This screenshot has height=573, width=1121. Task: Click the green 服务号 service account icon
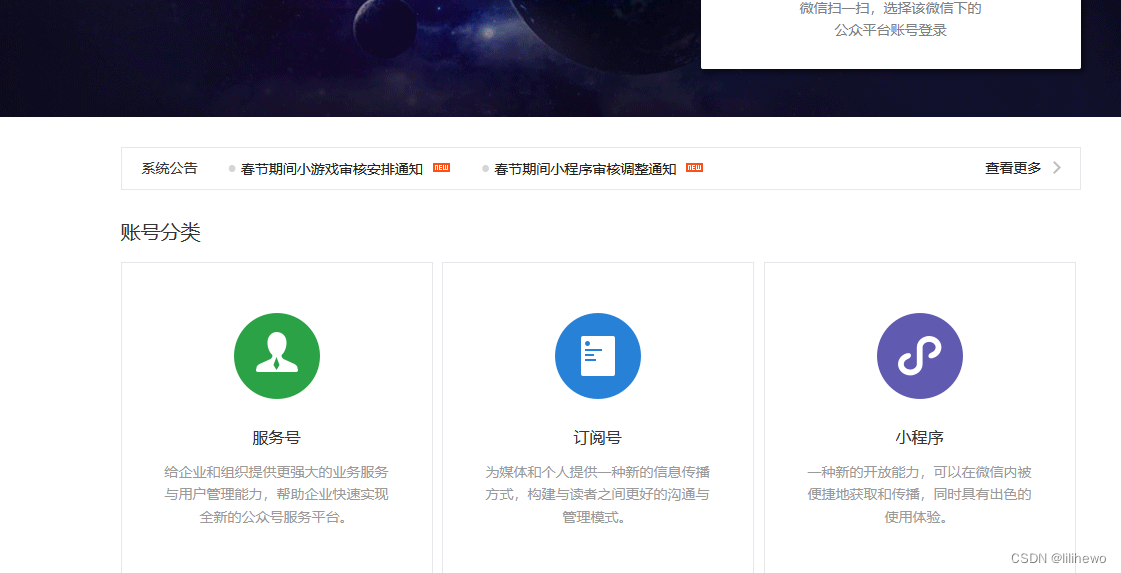277,356
